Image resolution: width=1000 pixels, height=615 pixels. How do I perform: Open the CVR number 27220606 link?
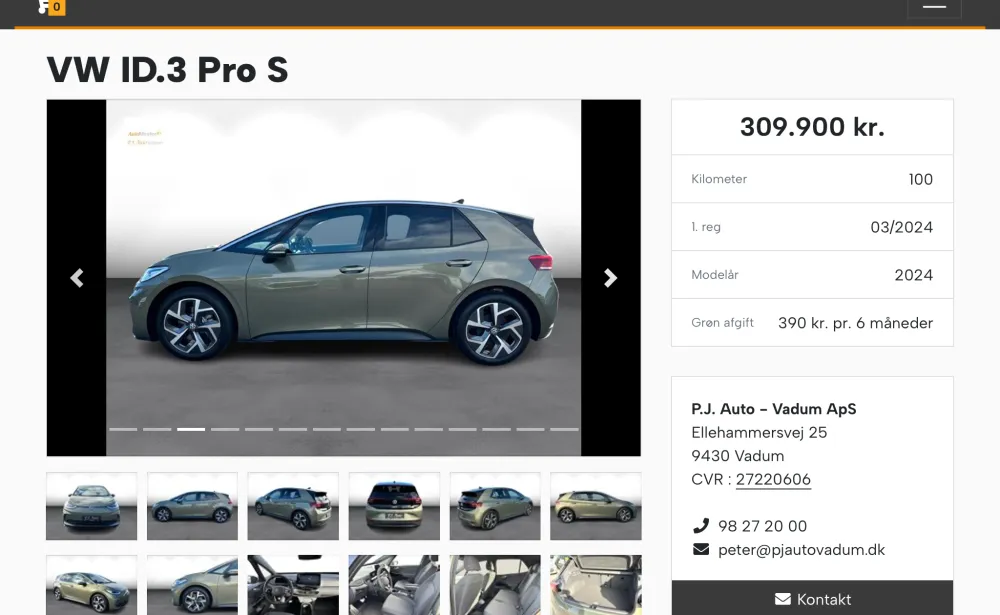[x=773, y=479]
